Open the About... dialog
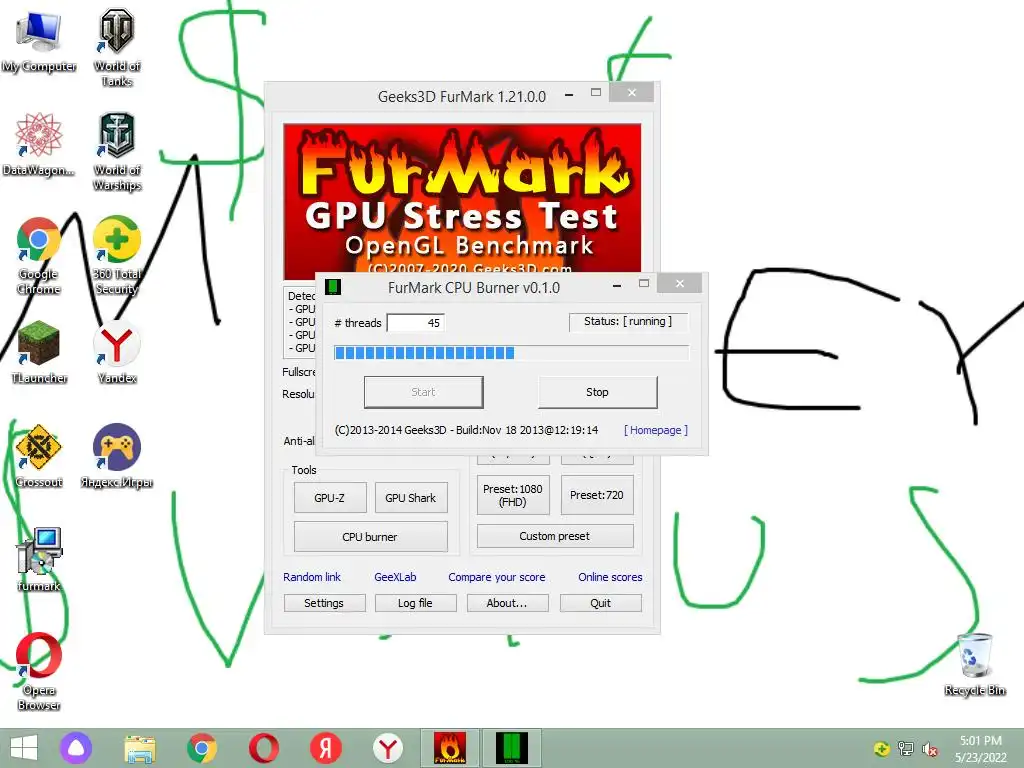 pos(507,603)
